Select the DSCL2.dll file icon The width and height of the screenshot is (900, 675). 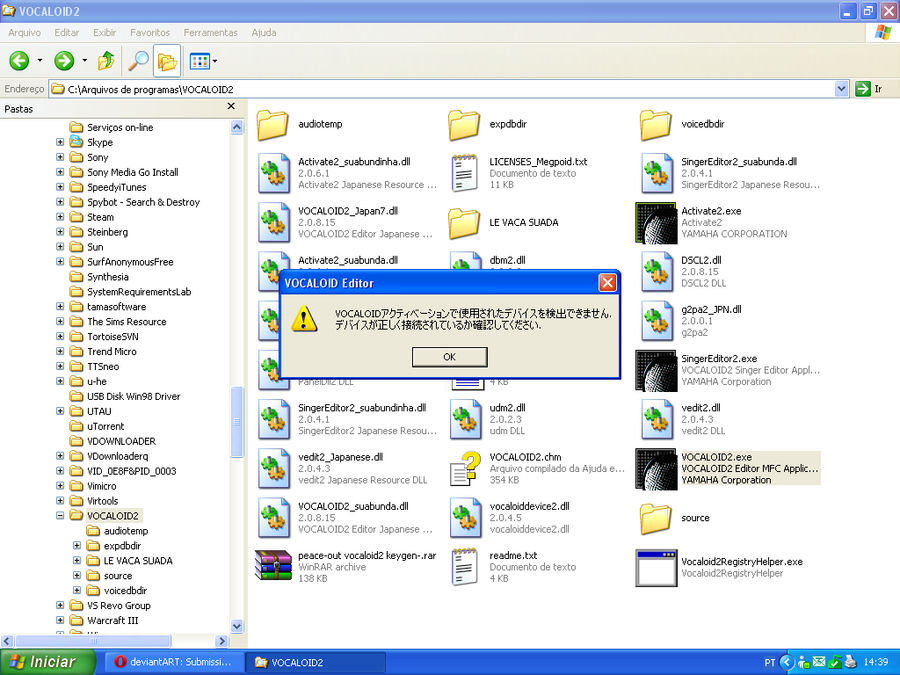[x=657, y=271]
